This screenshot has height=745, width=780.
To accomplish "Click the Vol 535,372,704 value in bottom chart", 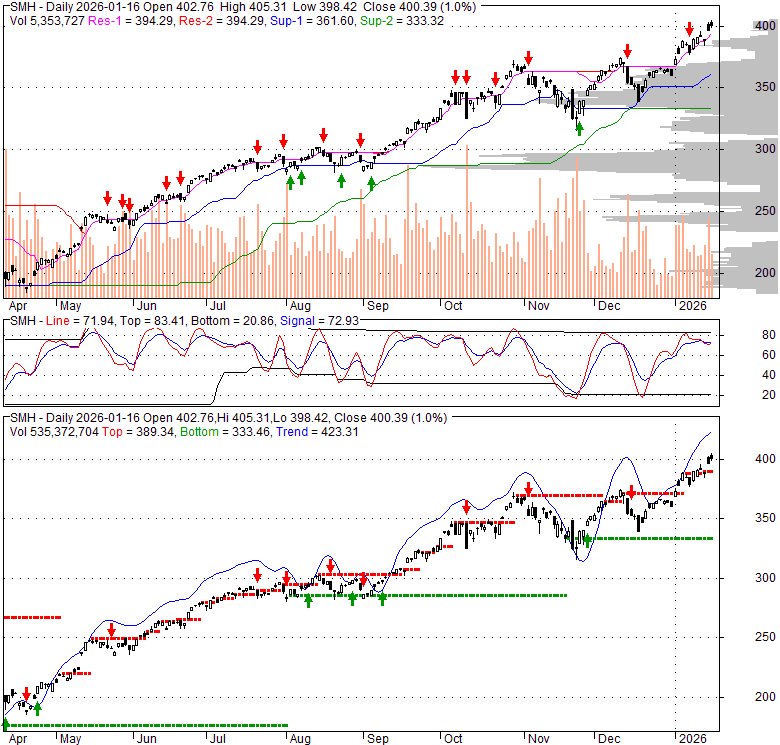I will click(54, 432).
